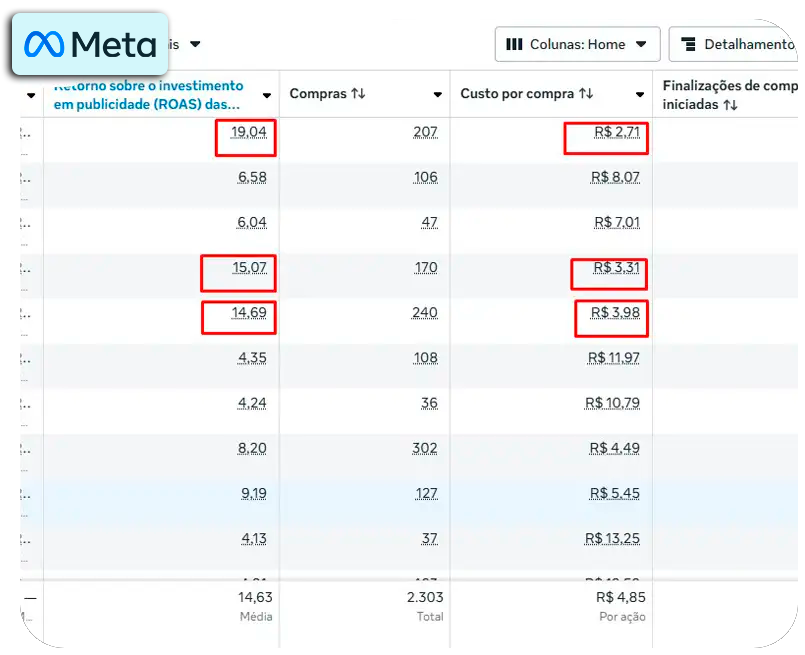This screenshot has width=805, height=655.
Task: Click the Detalhamento button label
Action: coord(748,44)
